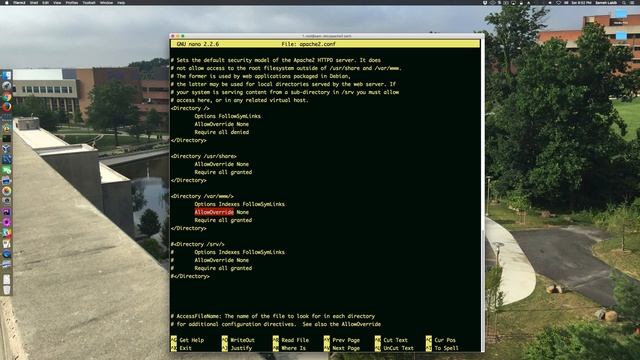Launch Firefox from the Dock
The width and height of the screenshot is (640, 360).
pos(7,107)
